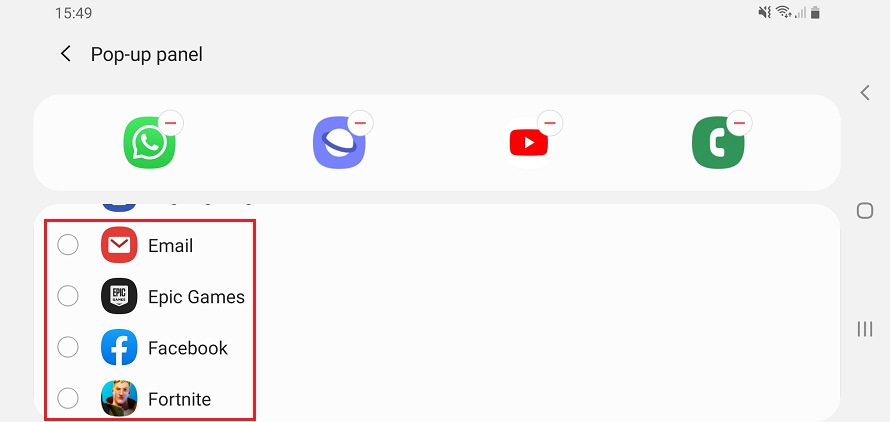Tap the system Home navigation button
This screenshot has width=890, height=422.
tap(864, 211)
